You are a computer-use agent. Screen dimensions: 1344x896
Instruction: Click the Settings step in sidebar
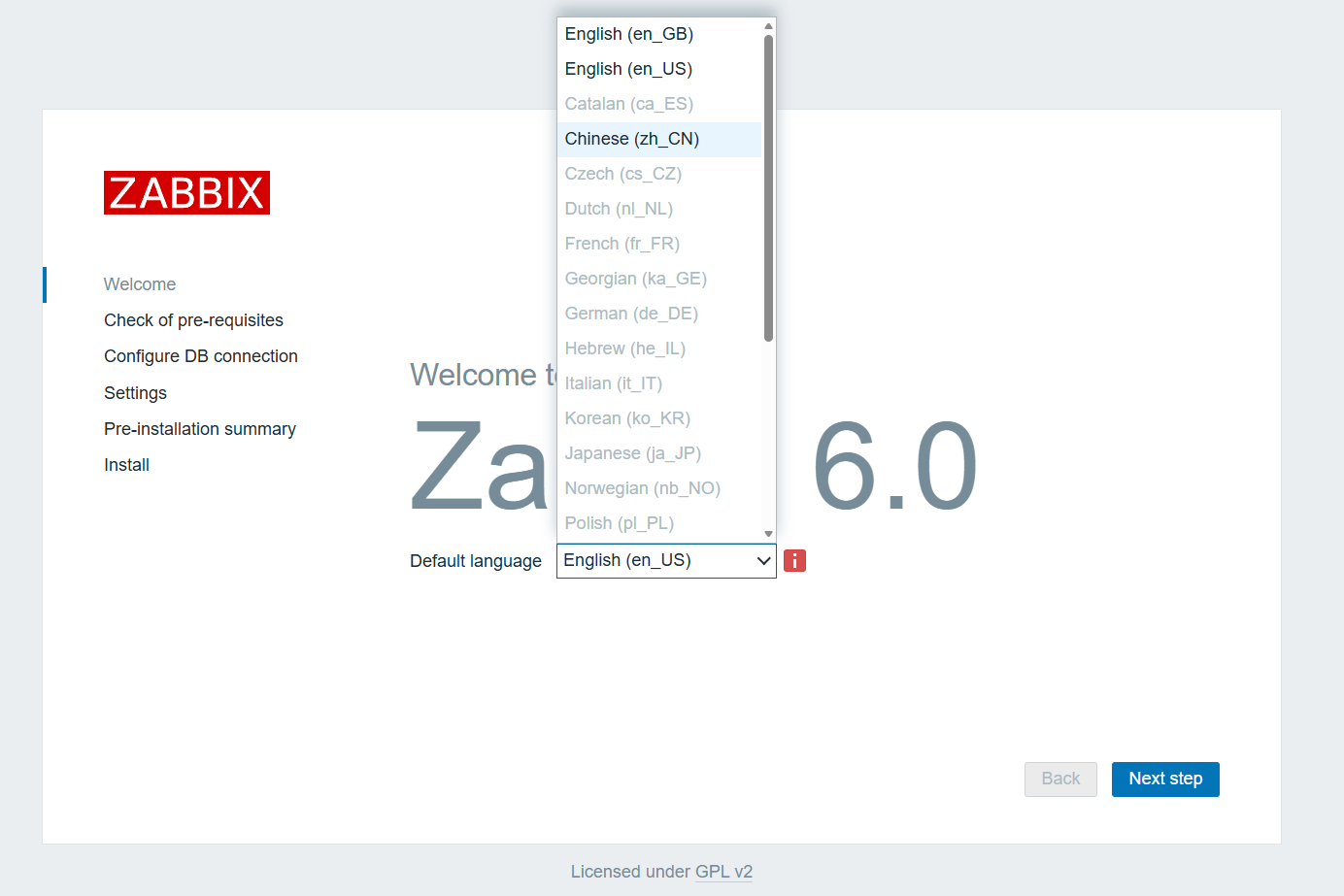click(x=135, y=393)
